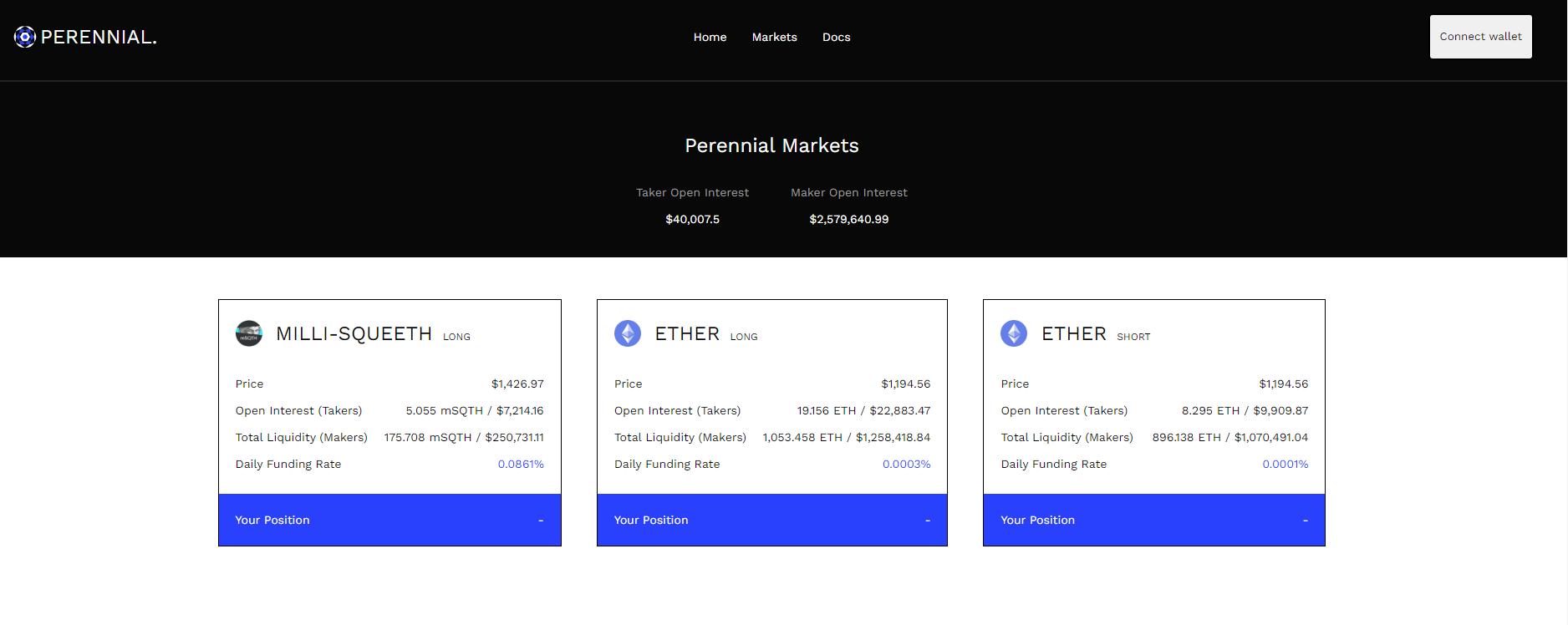Click the Taker Open Interest label
Viewport: 1568px width, 625px height.
(692, 192)
